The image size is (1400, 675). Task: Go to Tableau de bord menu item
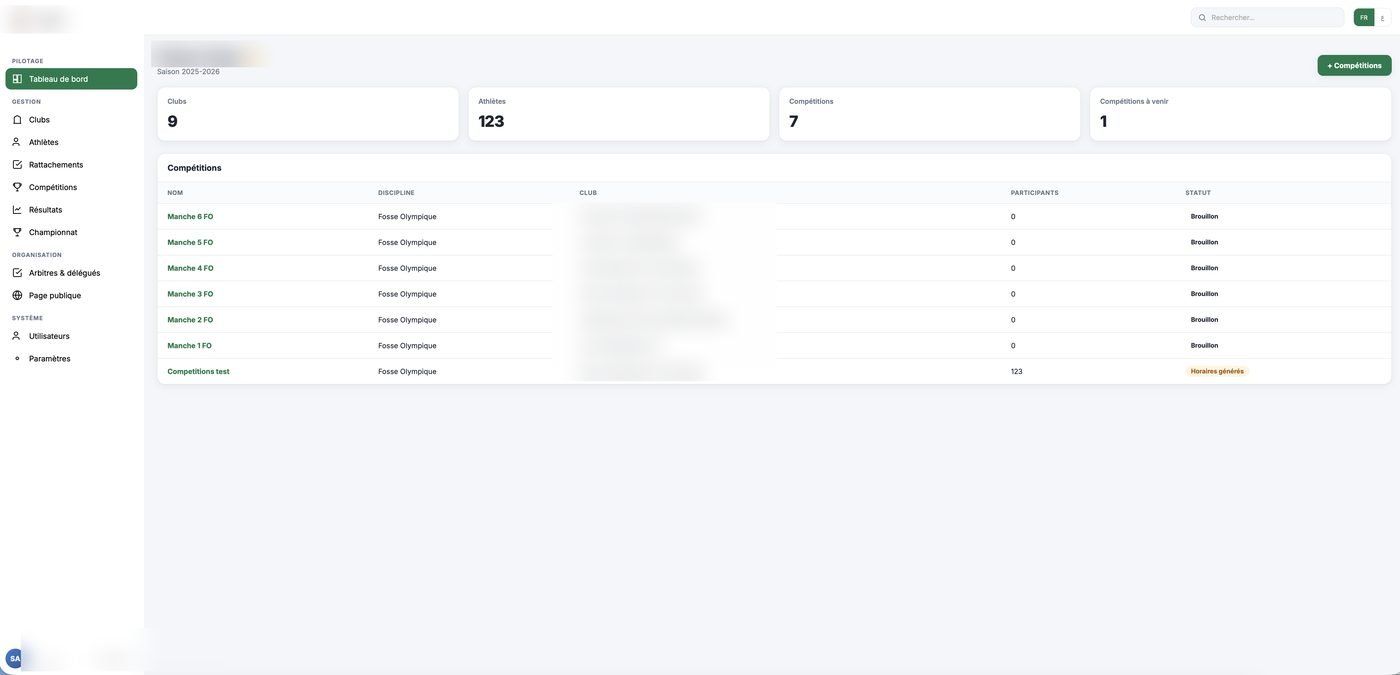pyautogui.click(x=71, y=79)
